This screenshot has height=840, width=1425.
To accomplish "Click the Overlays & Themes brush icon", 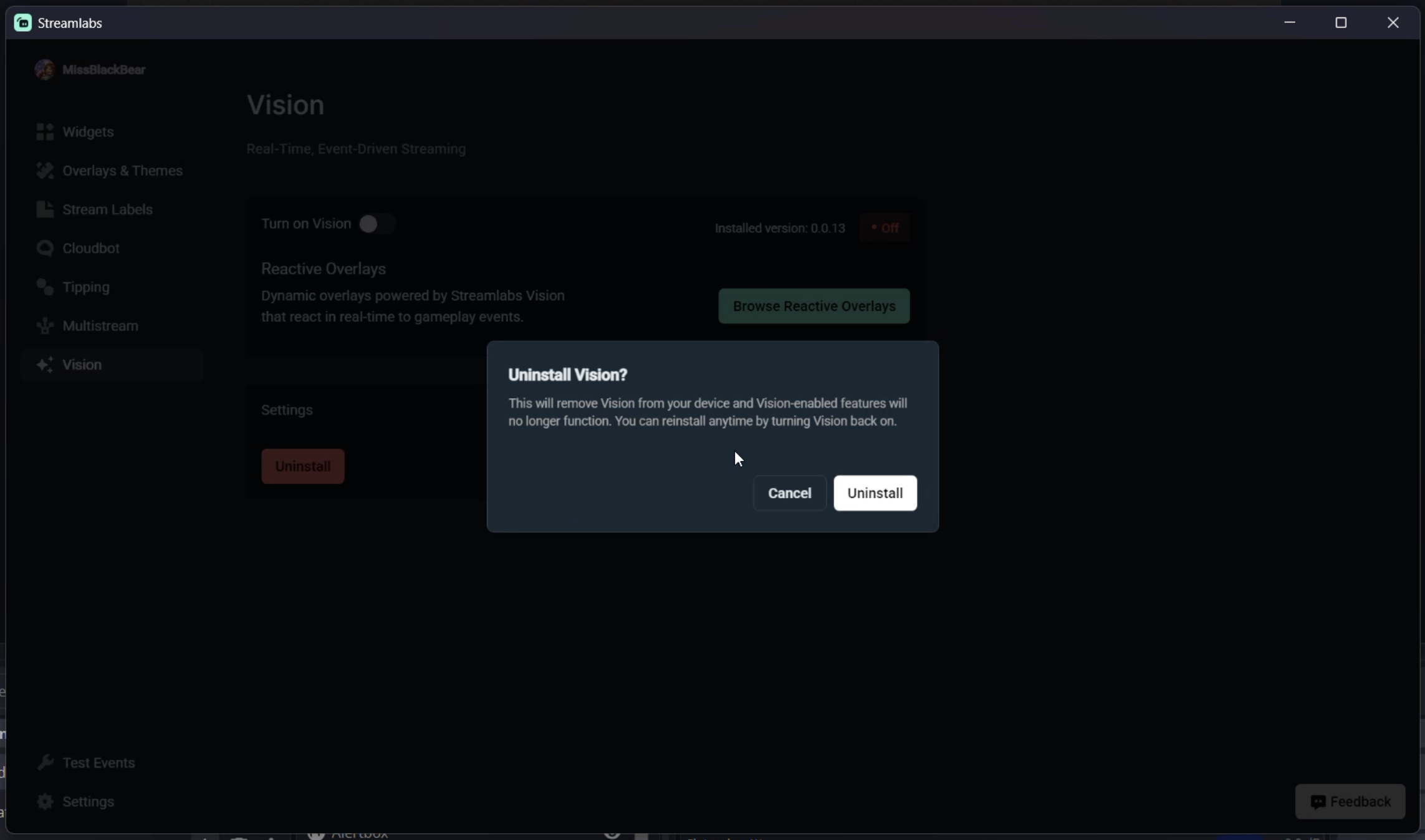I will (x=45, y=171).
